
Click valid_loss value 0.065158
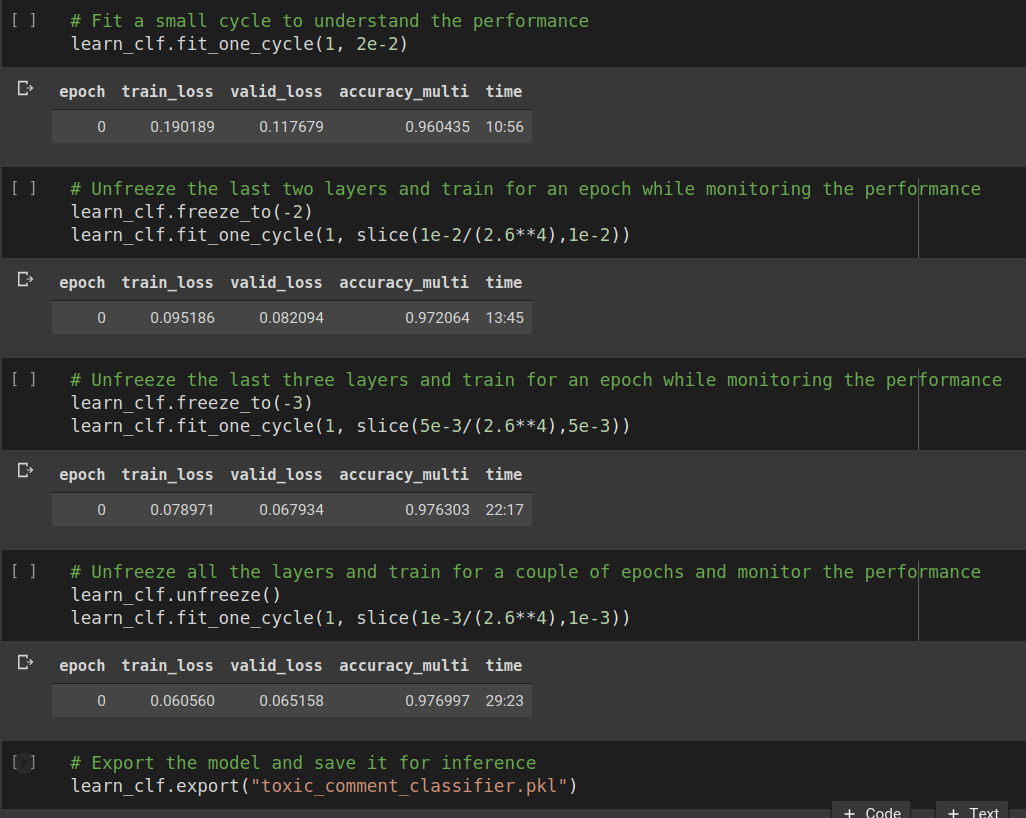[x=291, y=701]
